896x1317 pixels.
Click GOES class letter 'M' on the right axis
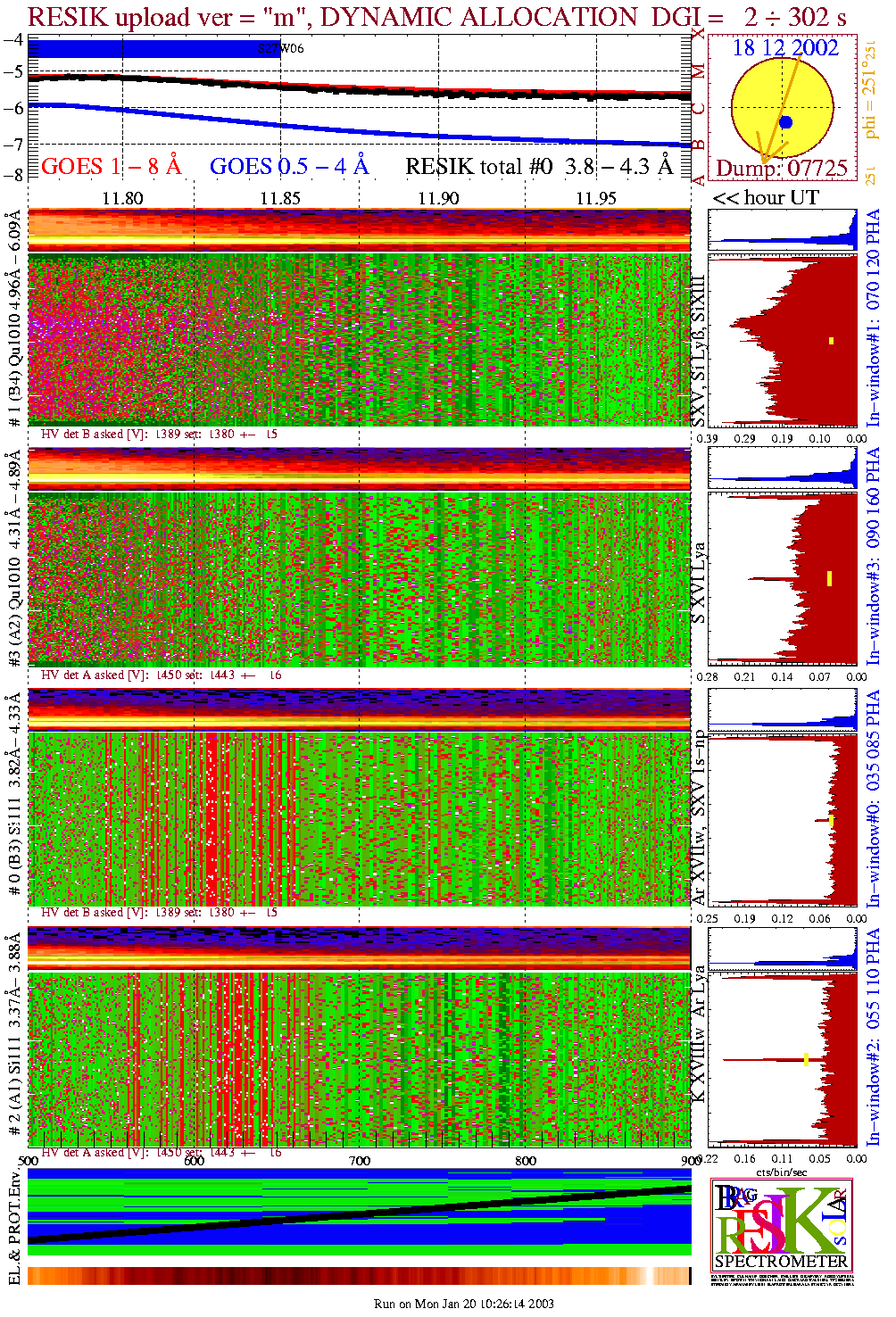click(x=699, y=71)
